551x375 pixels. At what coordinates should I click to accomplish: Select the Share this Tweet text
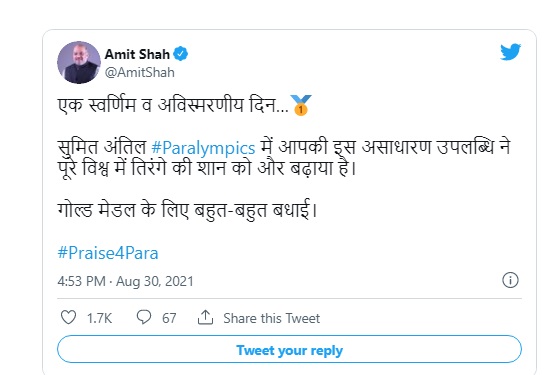272,318
